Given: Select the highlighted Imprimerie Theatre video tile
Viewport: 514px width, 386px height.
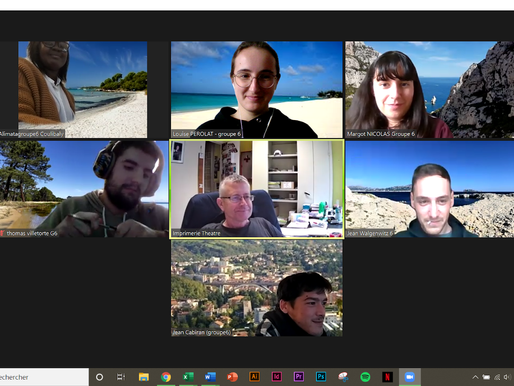Looking at the screenshot, I should point(257,189).
